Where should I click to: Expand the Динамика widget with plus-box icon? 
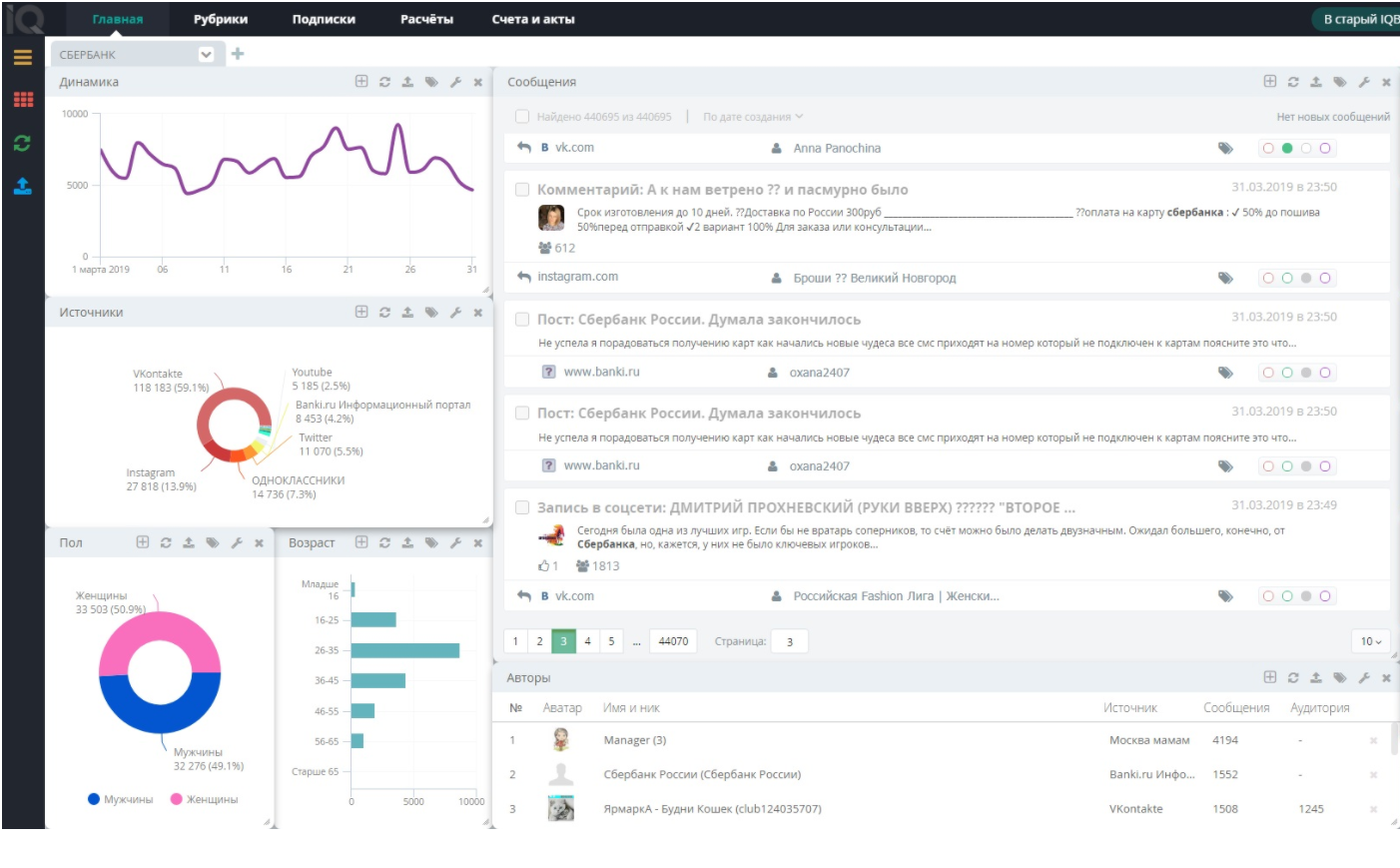361,82
